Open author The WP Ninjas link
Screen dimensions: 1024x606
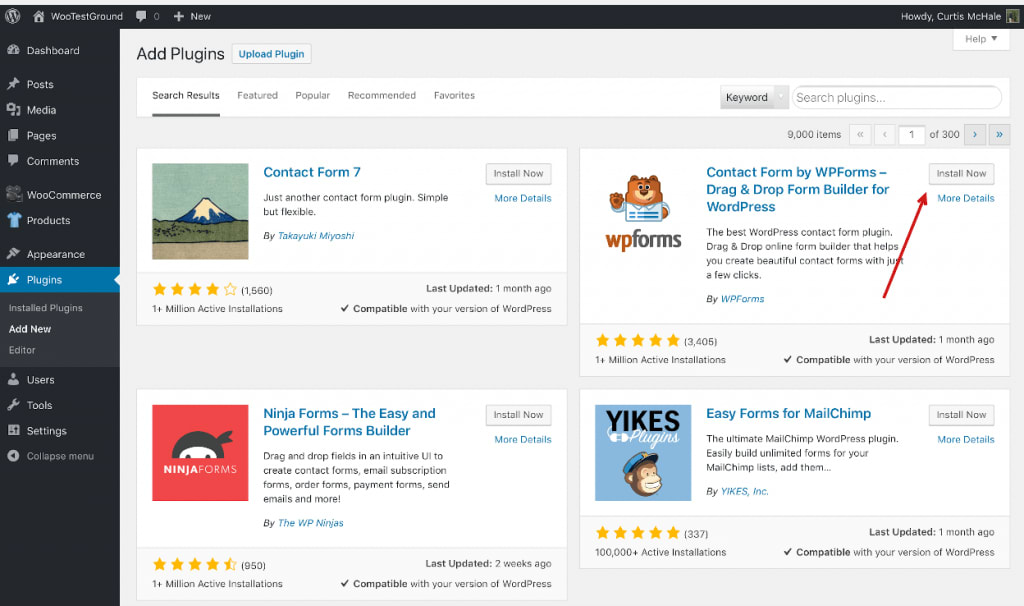310,523
